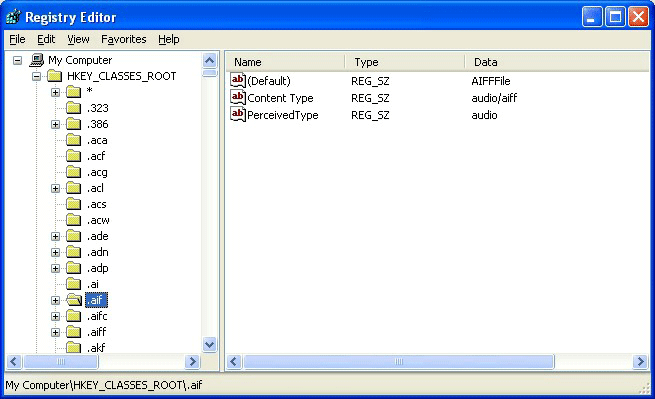655x399 pixels.
Task: Expand the .aifc key
Action: point(55,316)
